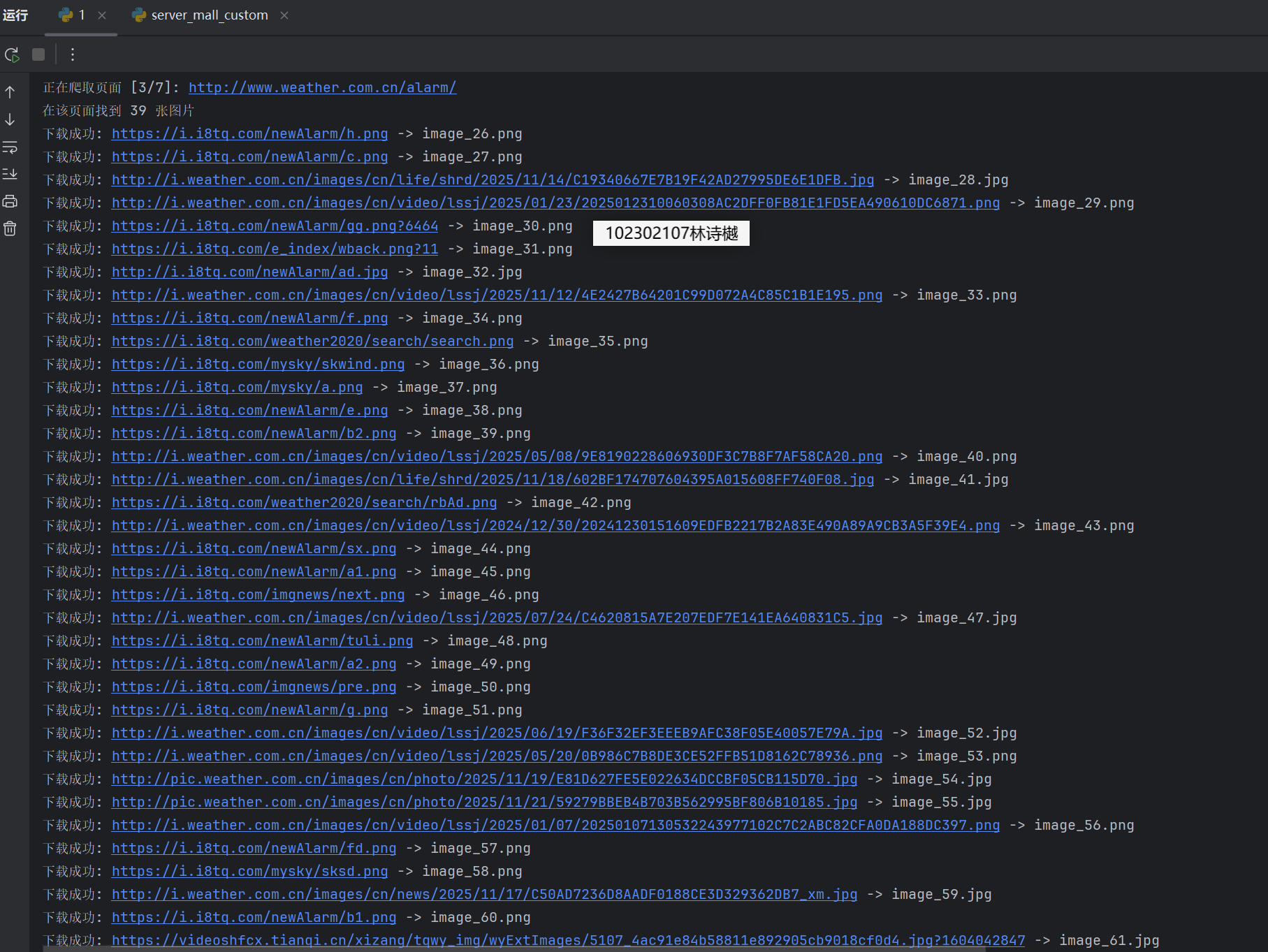Click the text '在该页面找到 39 张图片'
The width and height of the screenshot is (1268, 952).
119,110
